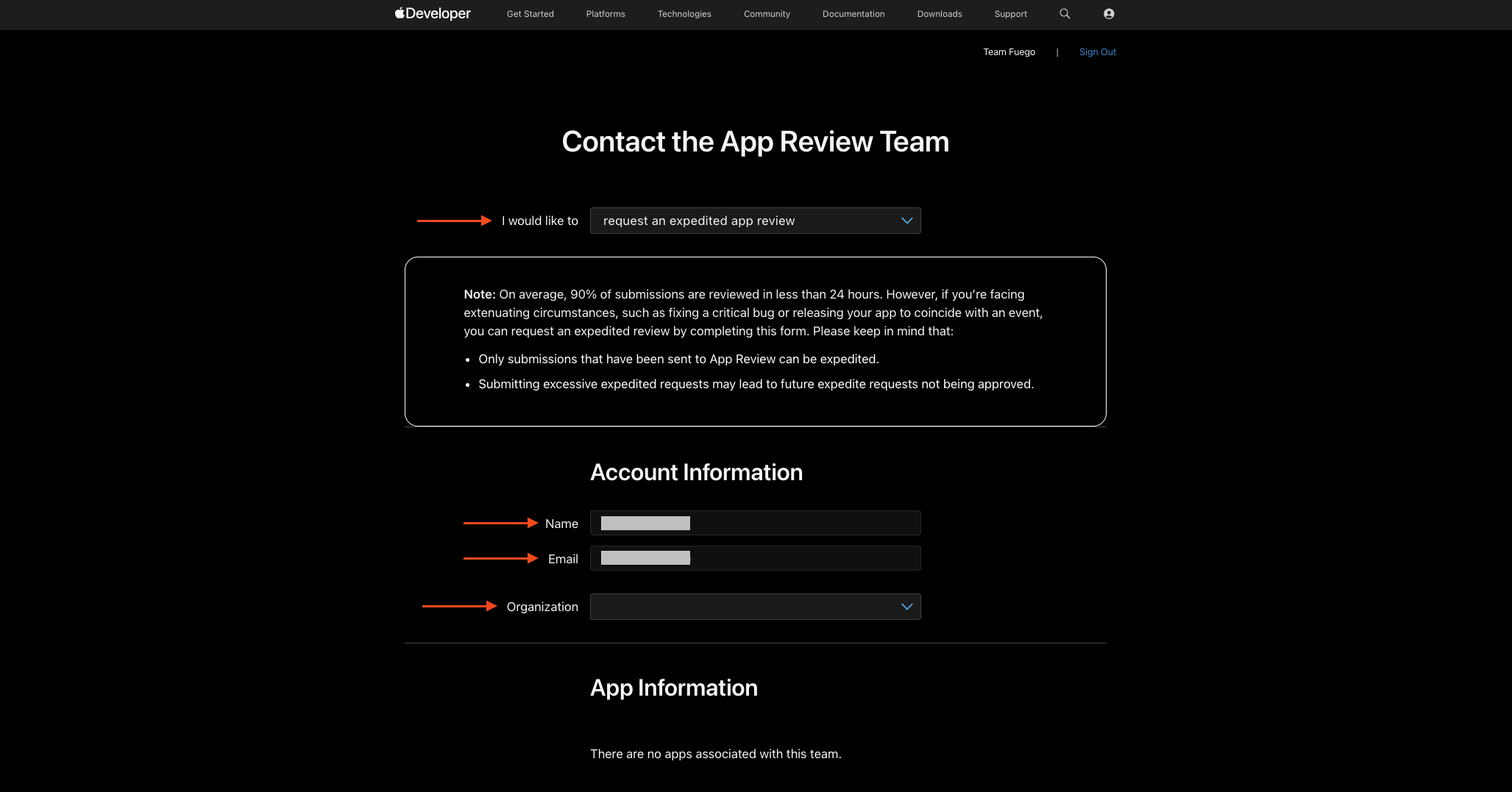Click the Account Information heading
Image resolution: width=1512 pixels, height=792 pixels.
697,472
